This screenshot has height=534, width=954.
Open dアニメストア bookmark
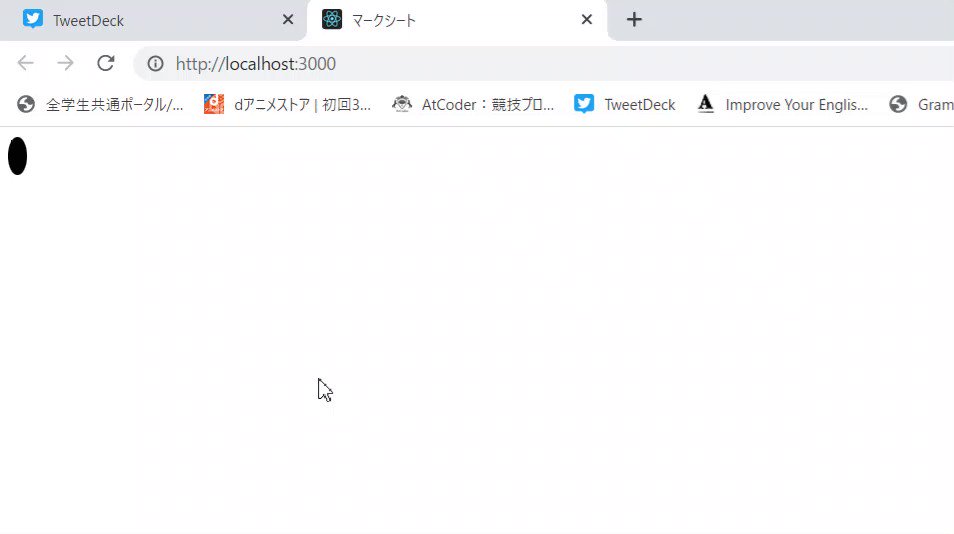(x=287, y=105)
